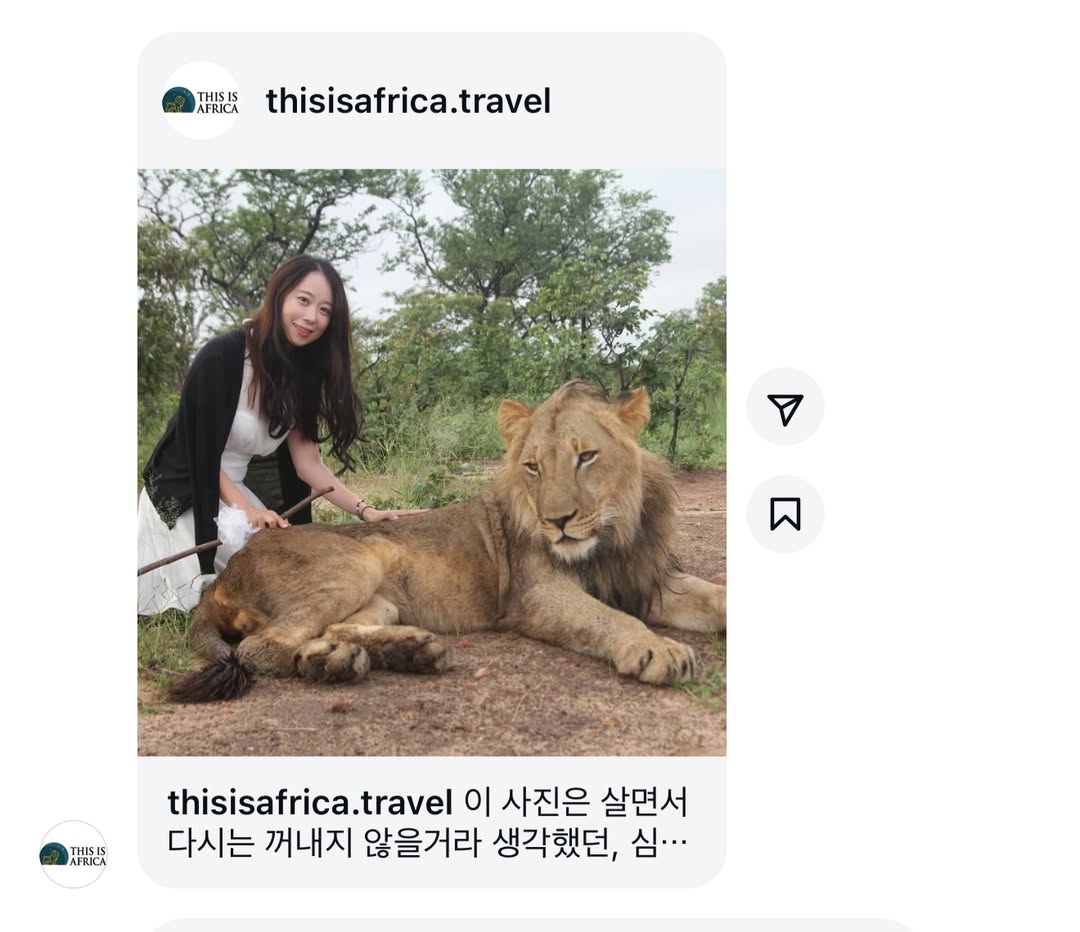The width and height of the screenshot is (1080, 932).
Task: Click the lion's face in the photo
Action: [x=563, y=478]
